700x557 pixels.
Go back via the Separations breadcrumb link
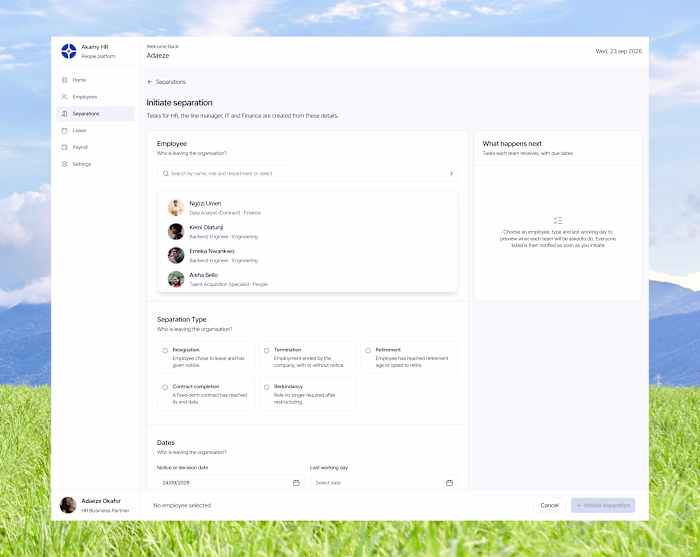pos(171,82)
